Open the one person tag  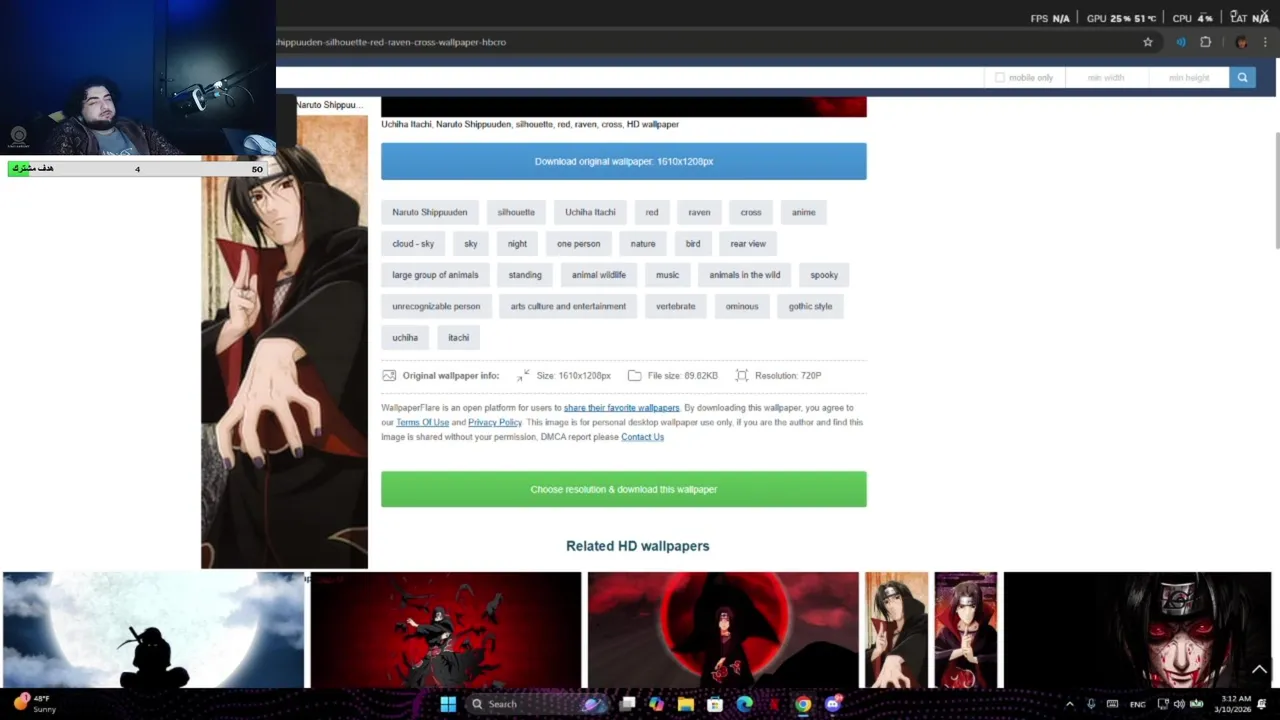click(579, 244)
